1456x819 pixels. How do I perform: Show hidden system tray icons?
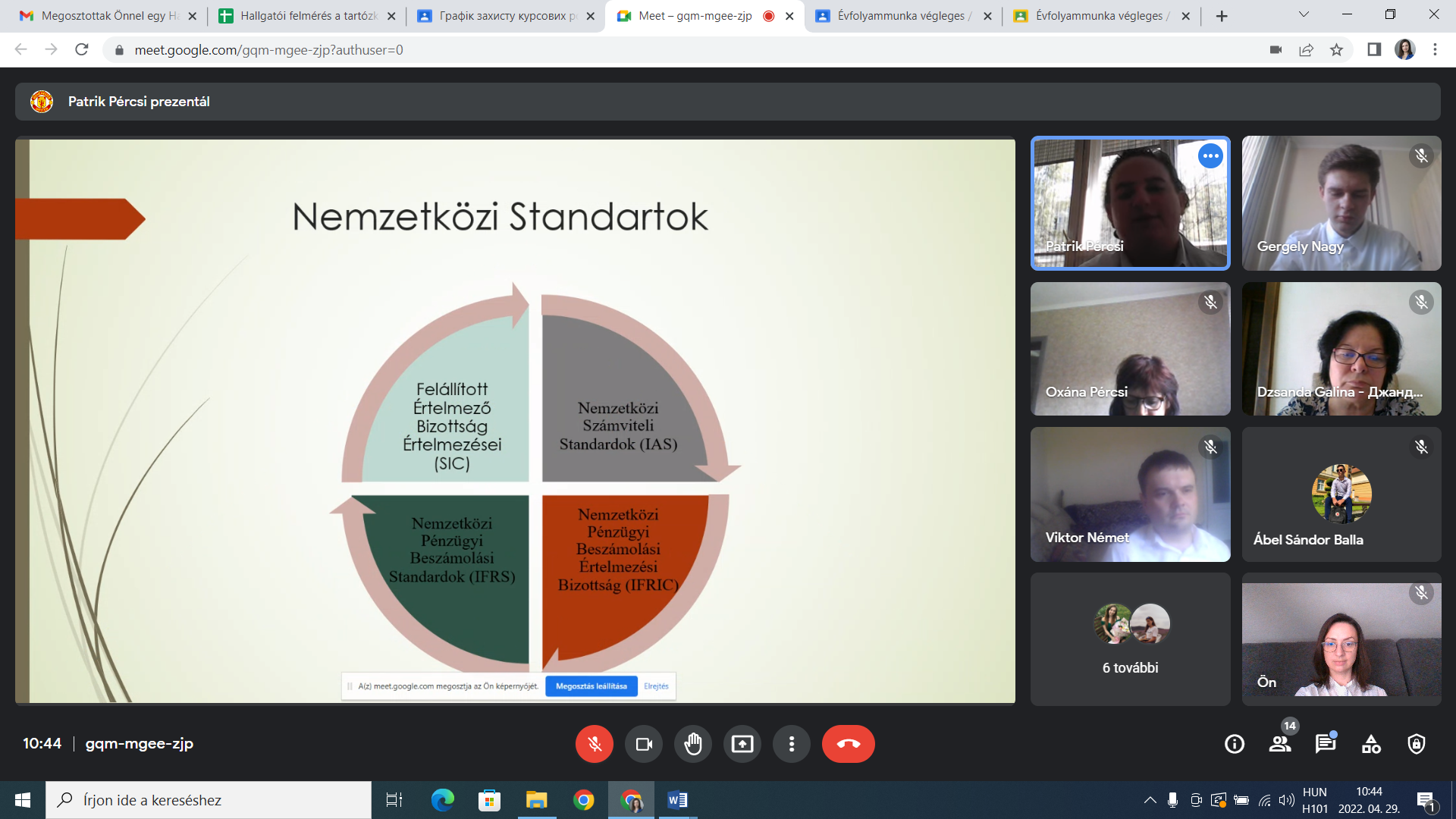(x=1150, y=800)
